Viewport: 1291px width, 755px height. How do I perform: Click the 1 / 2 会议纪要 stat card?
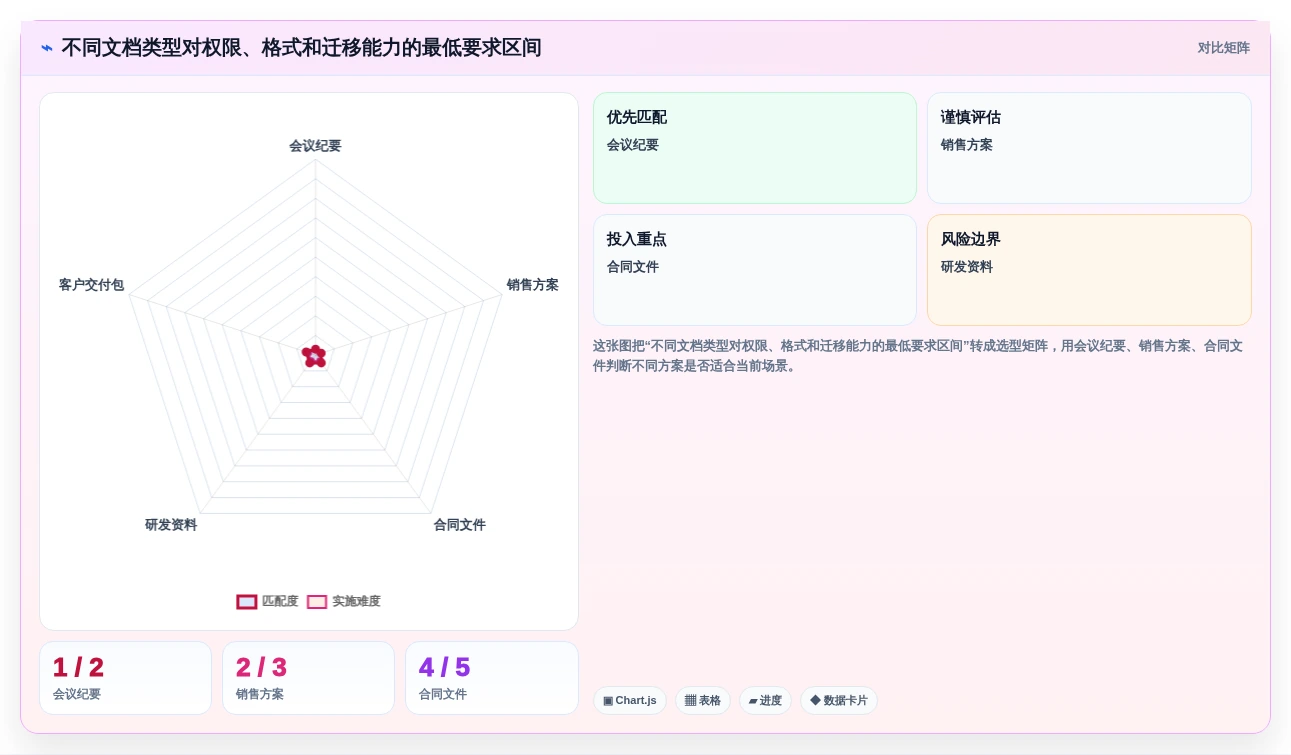(x=125, y=678)
